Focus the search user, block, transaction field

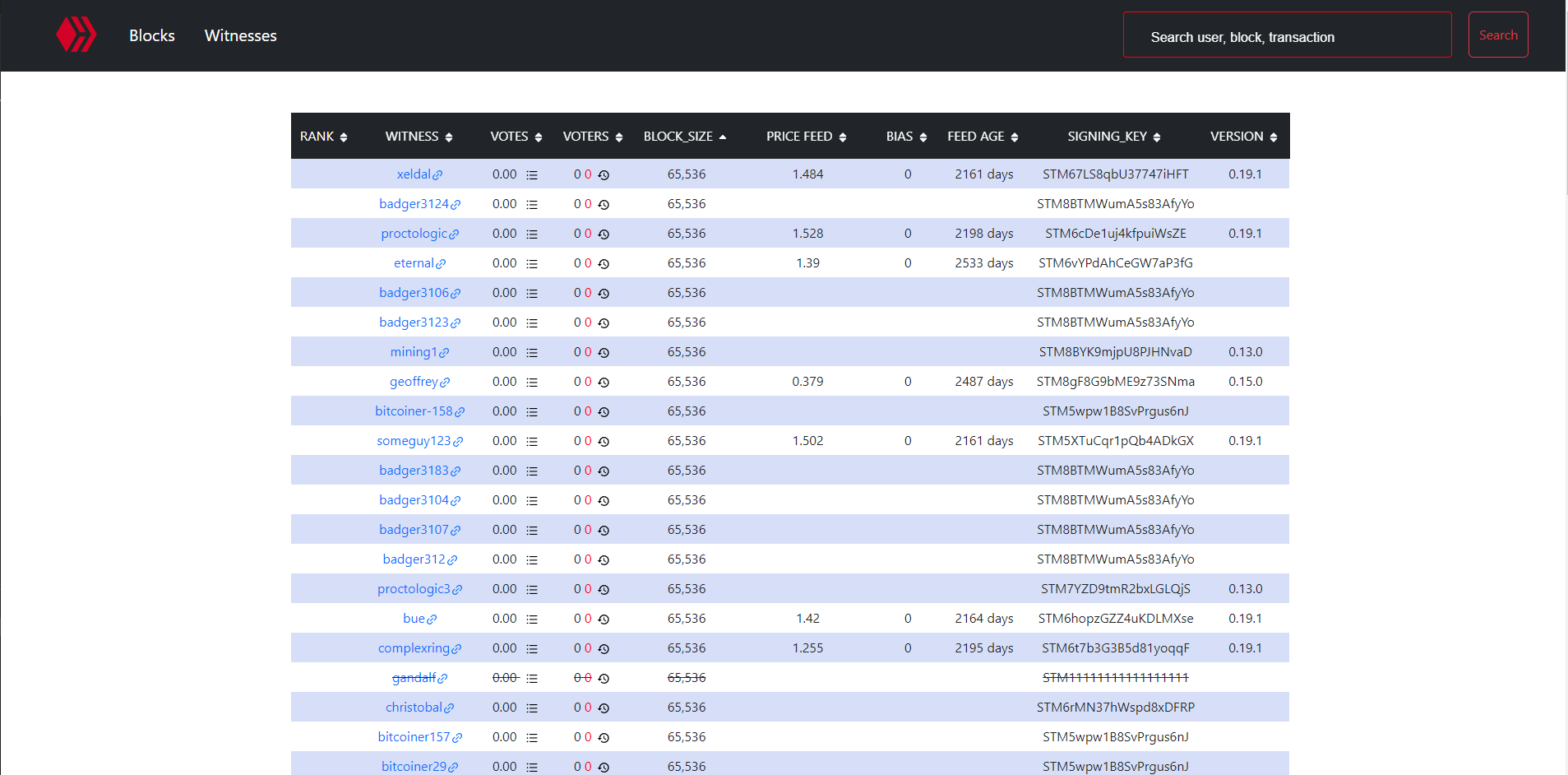click(x=1287, y=35)
